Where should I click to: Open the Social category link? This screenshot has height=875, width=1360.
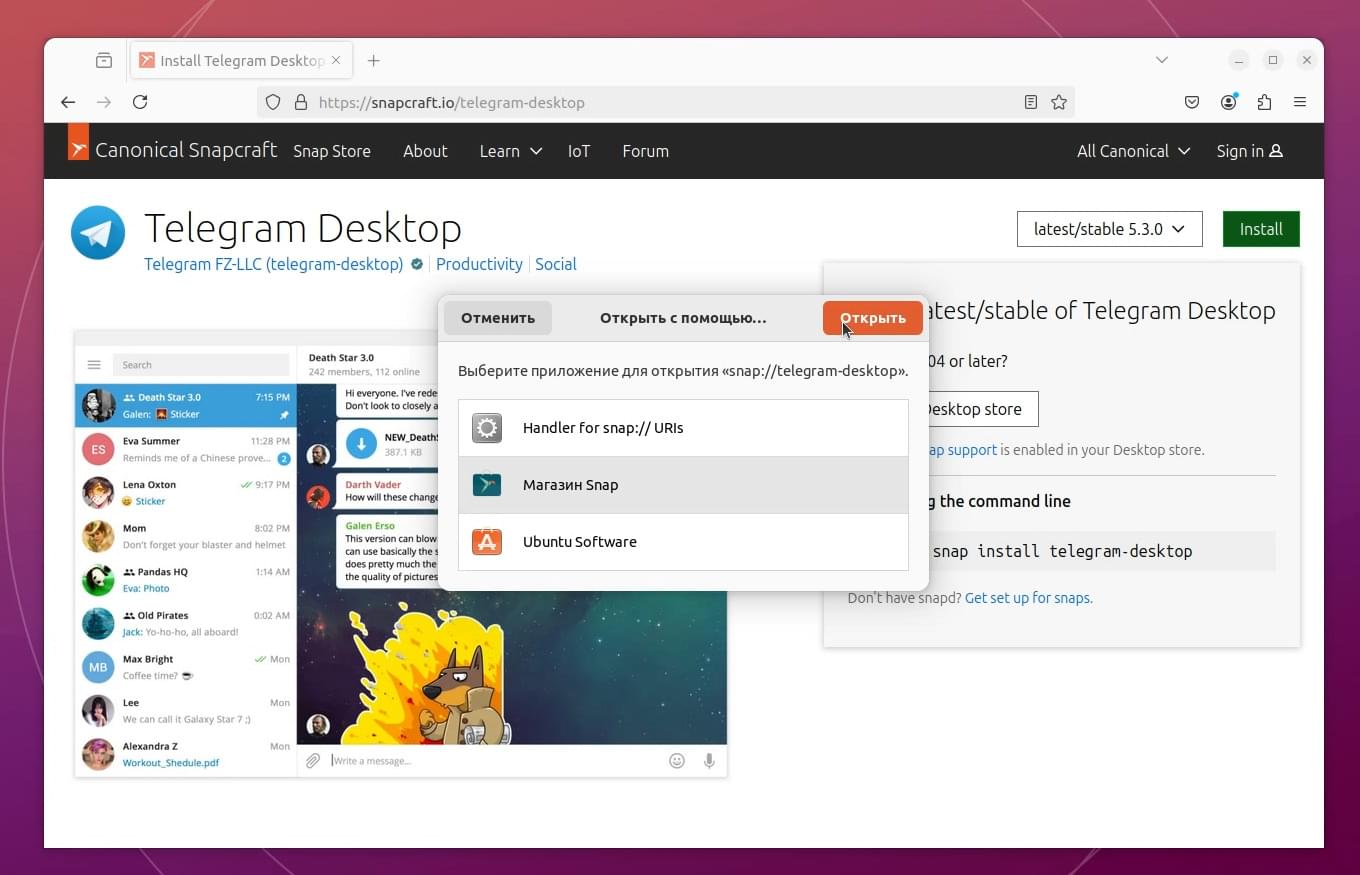pos(555,264)
